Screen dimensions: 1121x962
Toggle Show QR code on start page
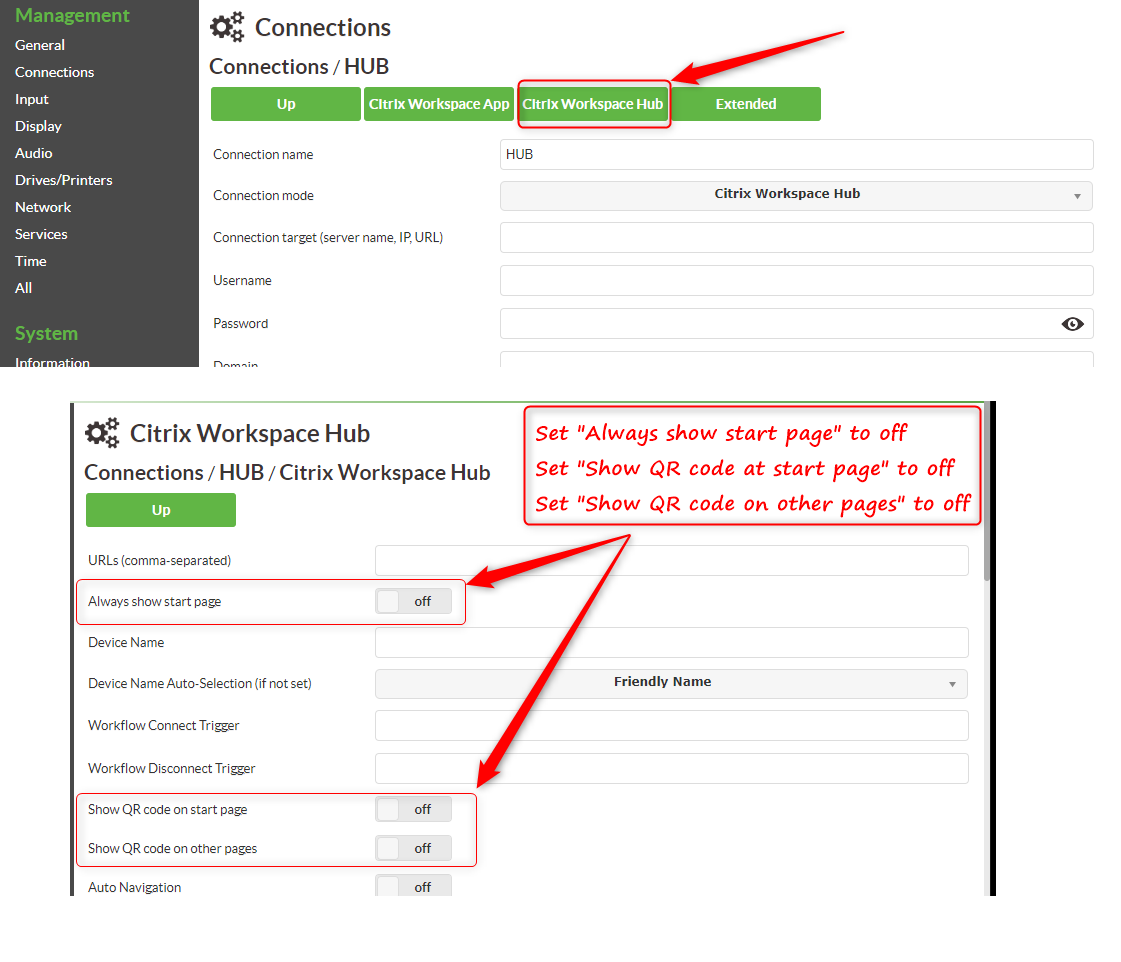pyautogui.click(x=413, y=809)
